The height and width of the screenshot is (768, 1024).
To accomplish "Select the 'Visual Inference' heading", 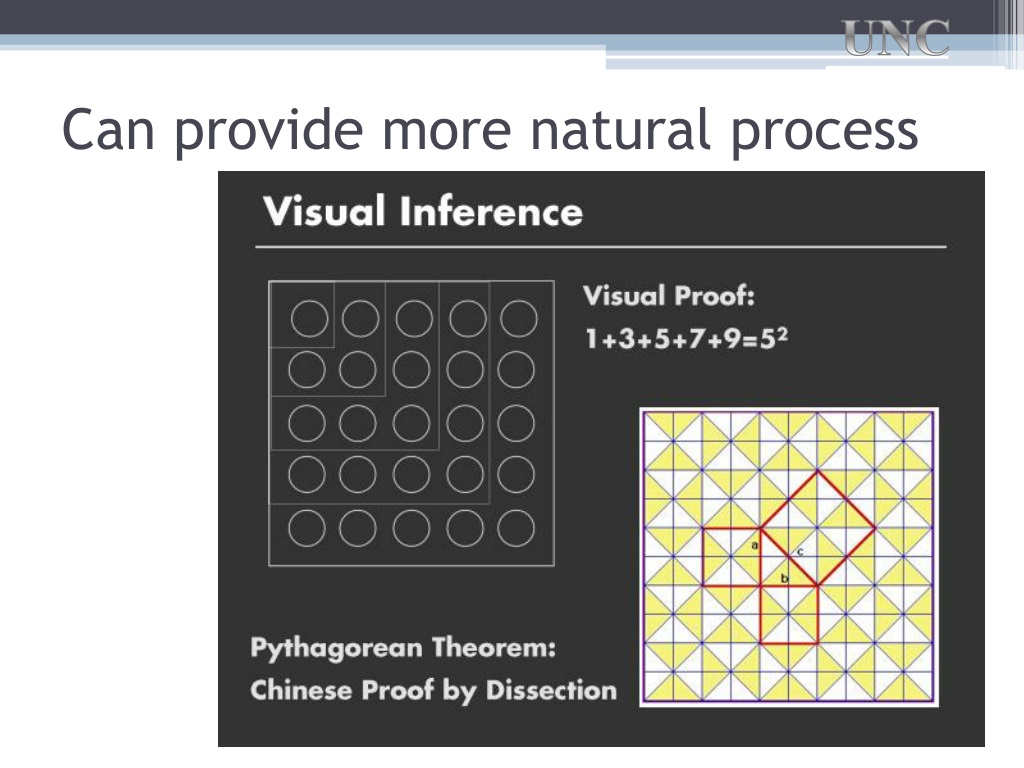I will 423,212.
